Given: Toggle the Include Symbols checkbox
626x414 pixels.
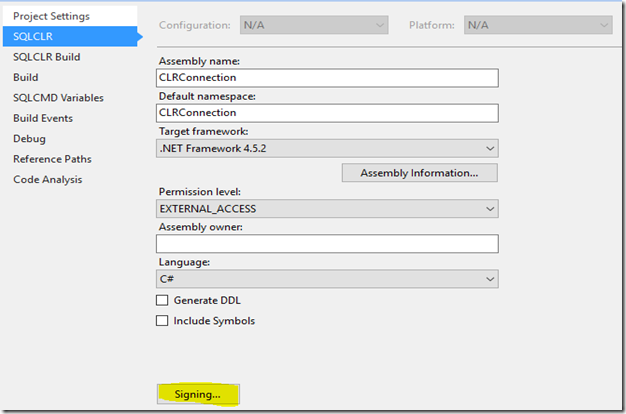Looking at the screenshot, I should pos(162,321).
